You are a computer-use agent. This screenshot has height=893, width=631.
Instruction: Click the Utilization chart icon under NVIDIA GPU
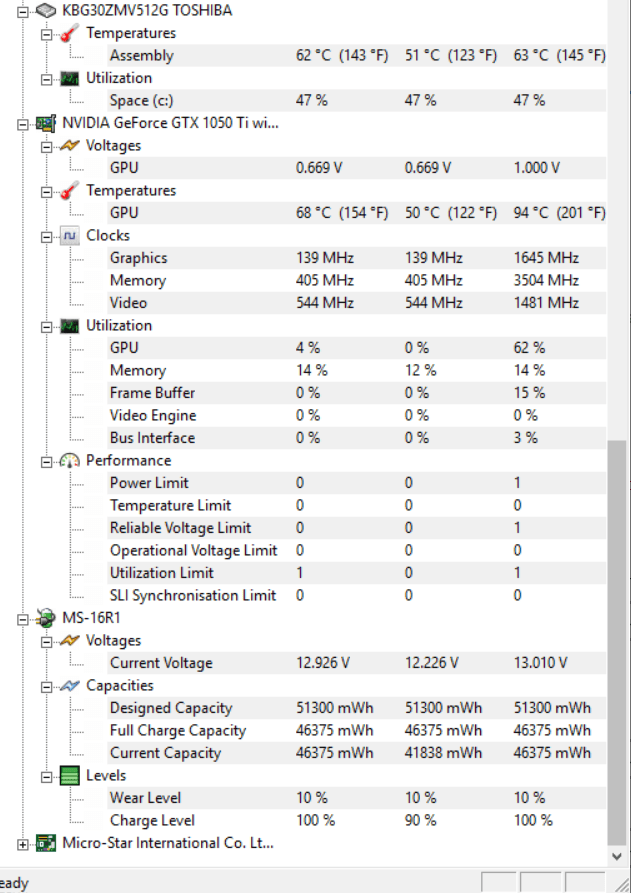pyautogui.click(x=69, y=326)
